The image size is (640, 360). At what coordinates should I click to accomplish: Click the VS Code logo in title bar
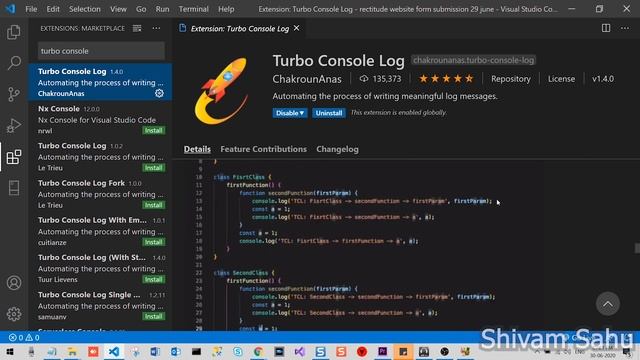(10, 9)
